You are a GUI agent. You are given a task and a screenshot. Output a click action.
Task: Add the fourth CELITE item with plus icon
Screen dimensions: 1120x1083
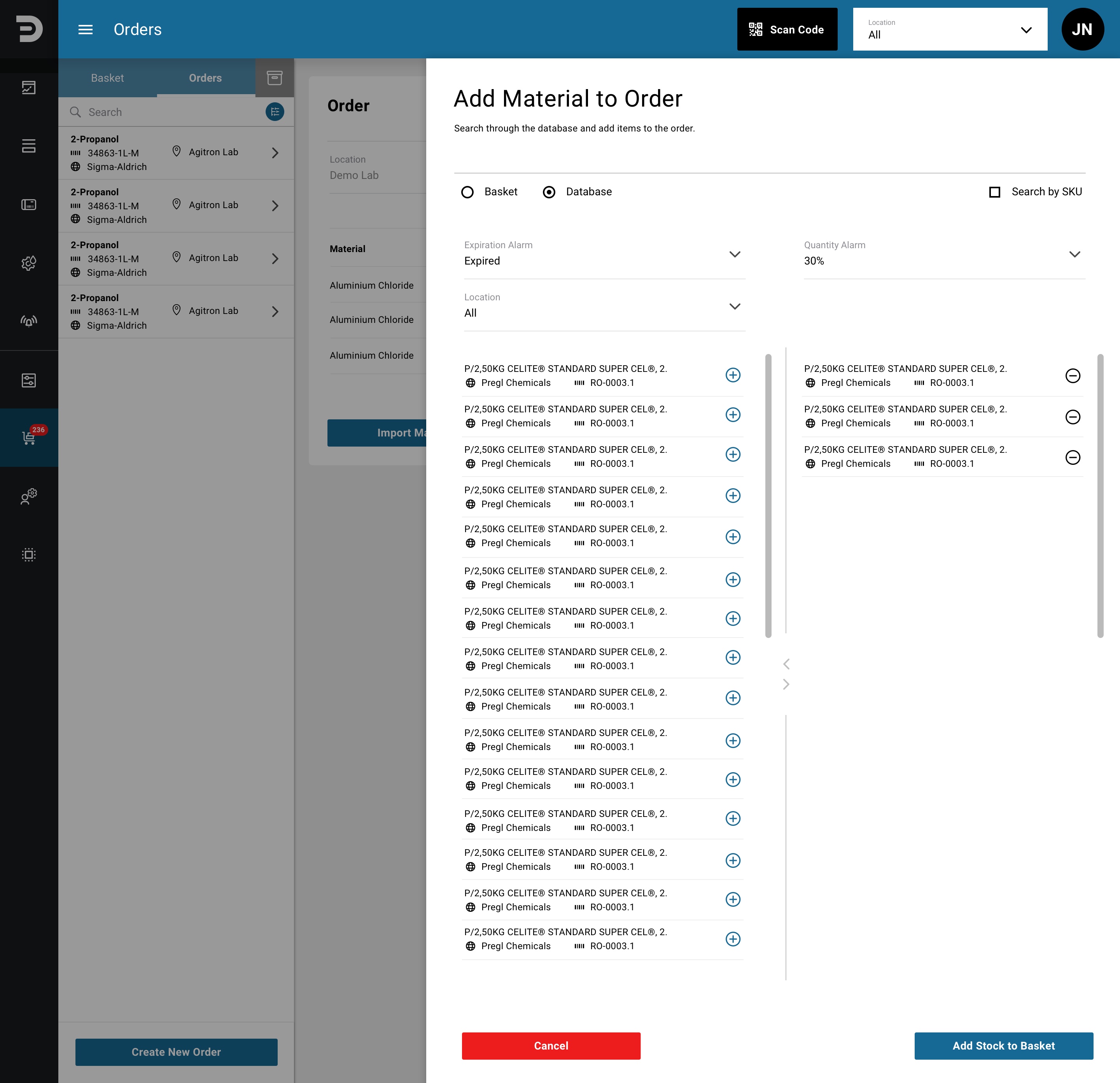click(733, 496)
